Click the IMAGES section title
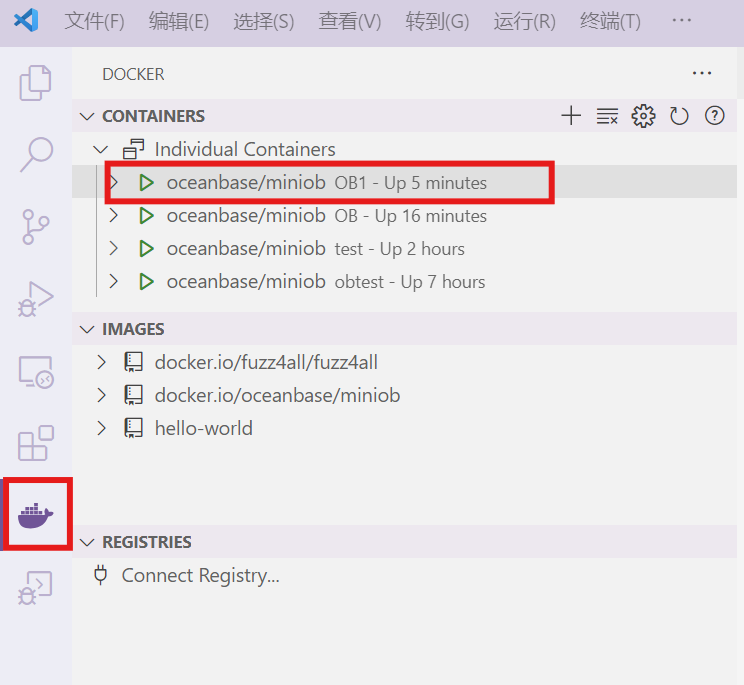Screen dimensions: 744x685 (x=133, y=329)
